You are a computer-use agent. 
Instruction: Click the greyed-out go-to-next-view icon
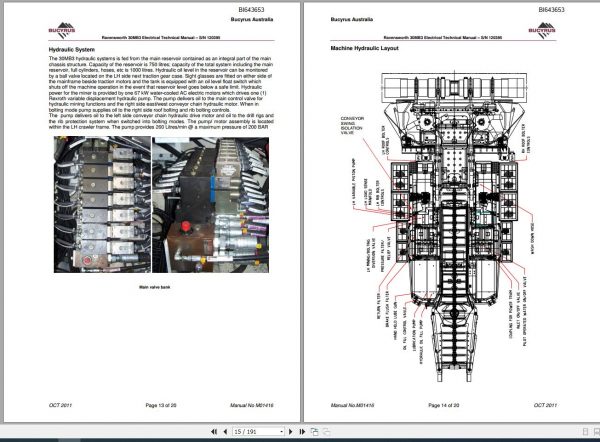(326, 432)
